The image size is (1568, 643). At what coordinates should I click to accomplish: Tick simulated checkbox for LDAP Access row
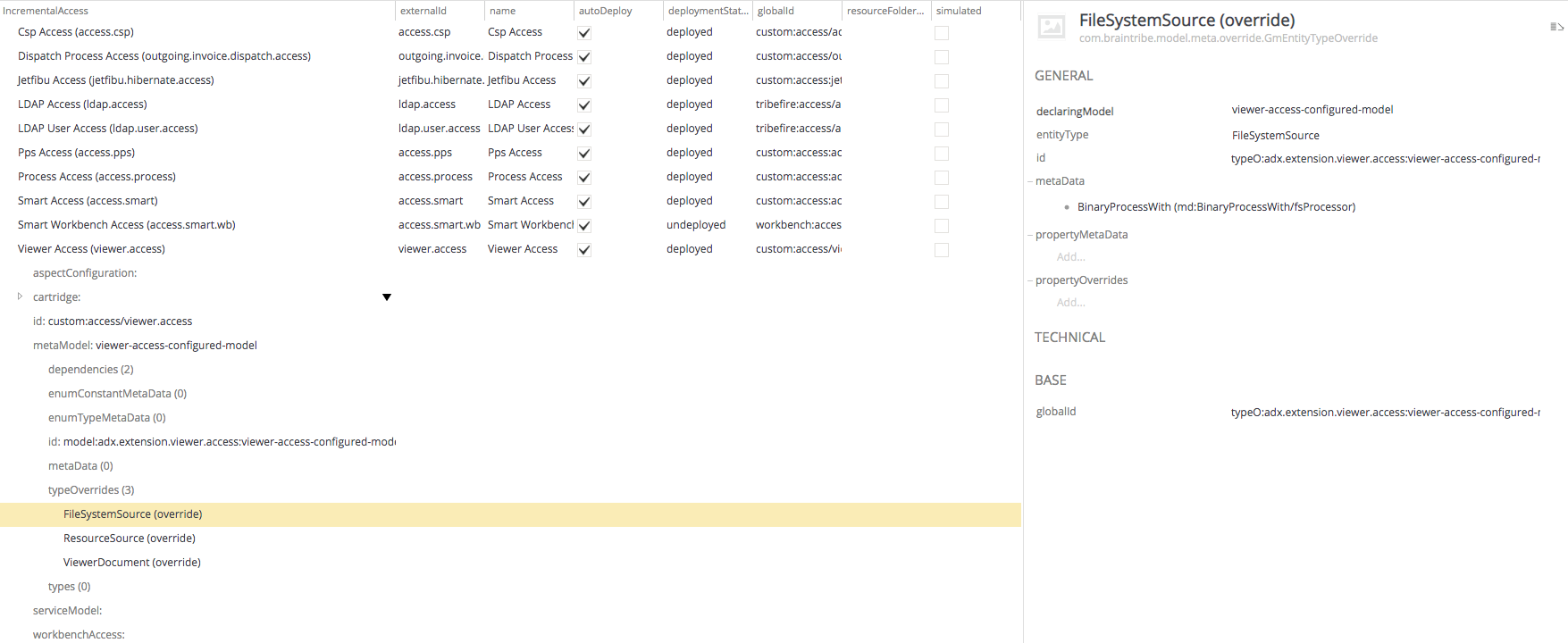click(942, 105)
